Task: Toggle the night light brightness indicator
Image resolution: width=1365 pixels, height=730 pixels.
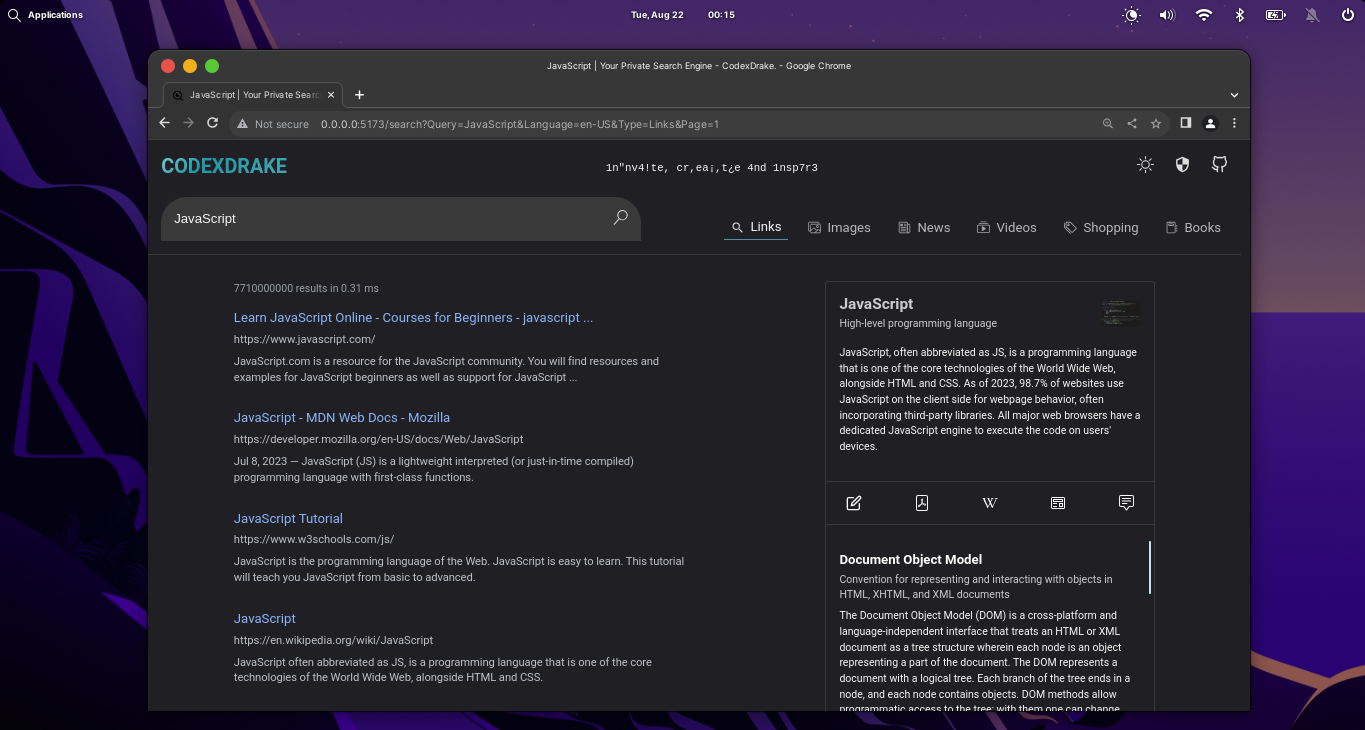Action: tap(1131, 15)
